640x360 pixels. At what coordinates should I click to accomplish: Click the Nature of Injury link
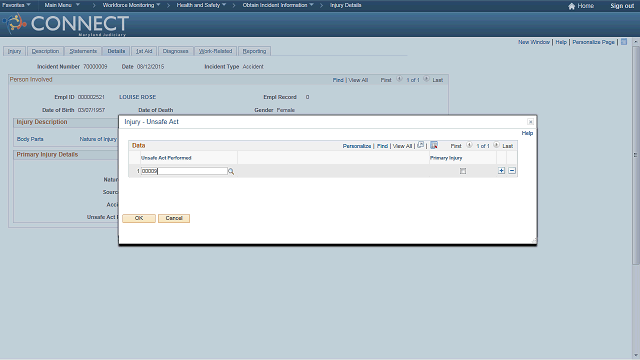[x=98, y=139]
